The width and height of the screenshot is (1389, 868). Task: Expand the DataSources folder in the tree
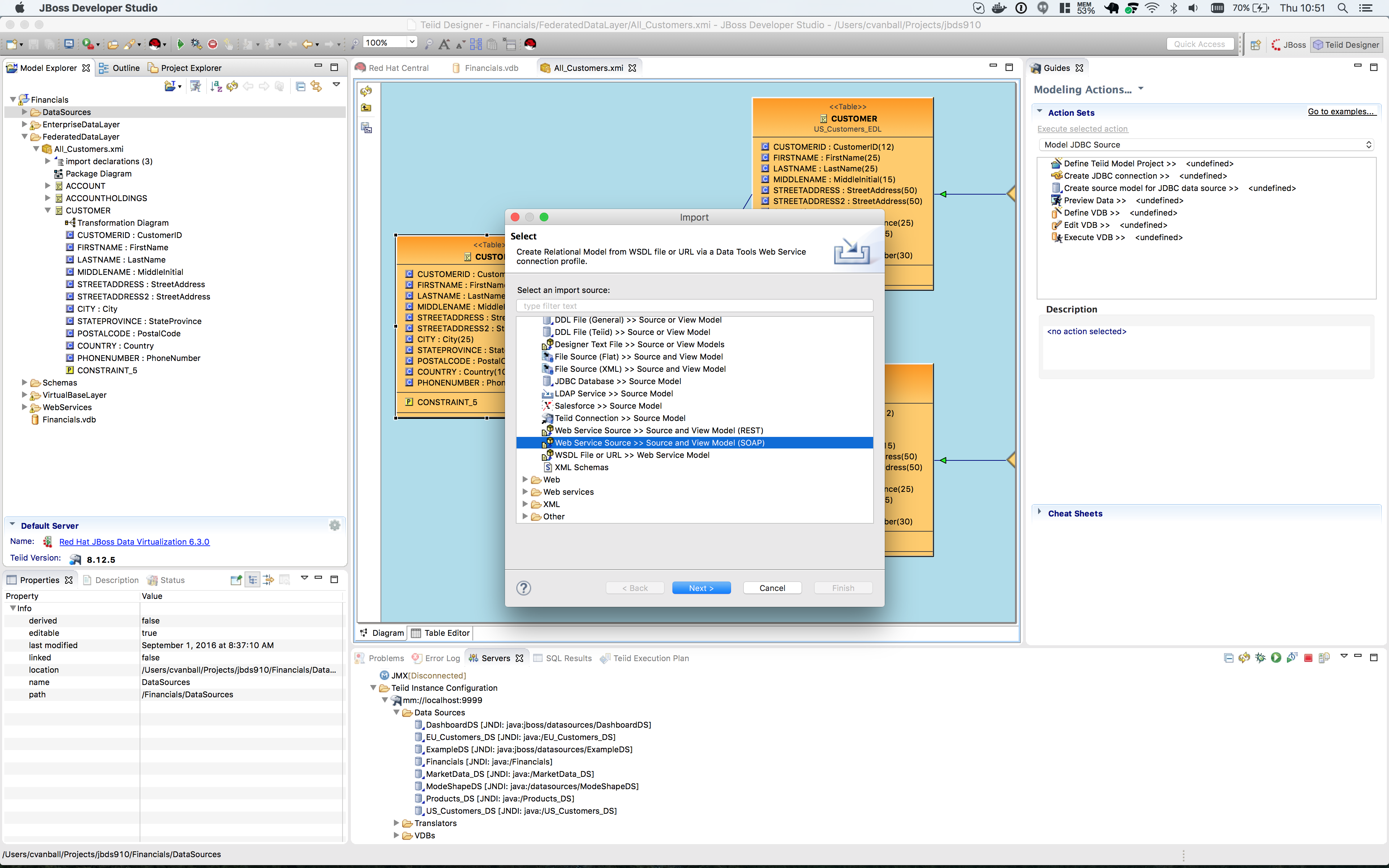(25, 112)
